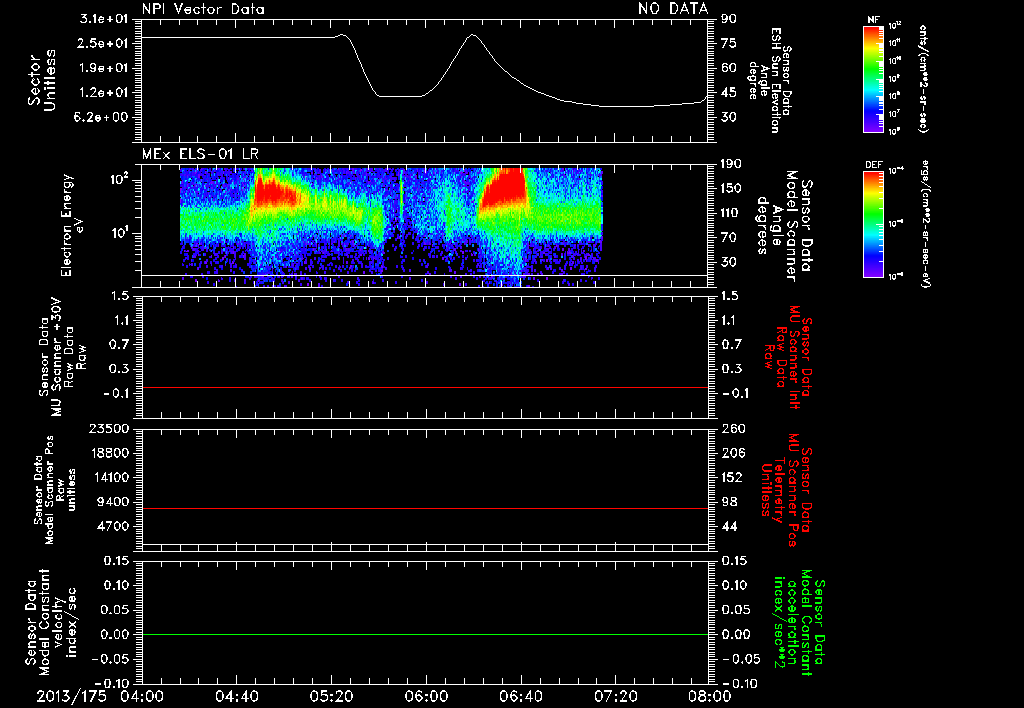Click the '110' scanner angle tick value
Screen dimensions: 1024x708
click(731, 213)
